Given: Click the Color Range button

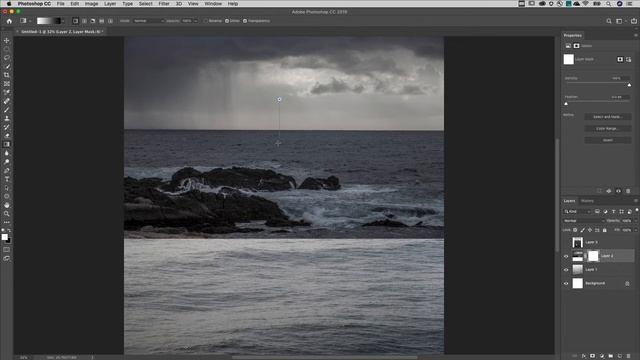Looking at the screenshot, I should [608, 129].
